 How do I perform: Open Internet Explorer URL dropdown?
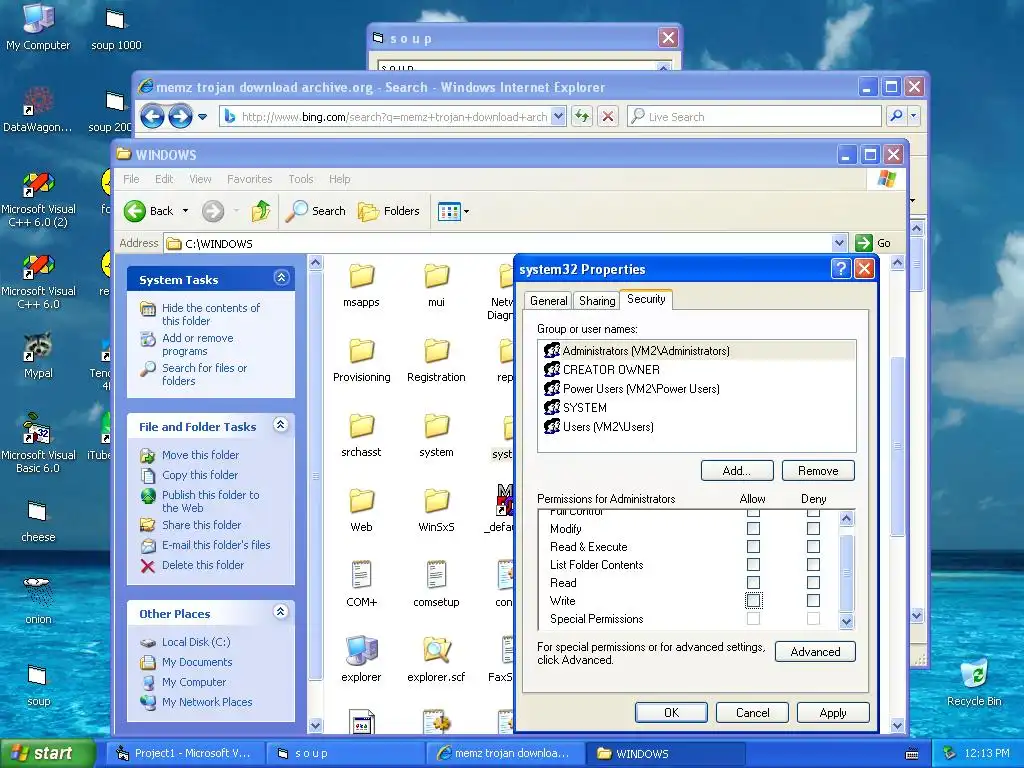tap(558, 117)
